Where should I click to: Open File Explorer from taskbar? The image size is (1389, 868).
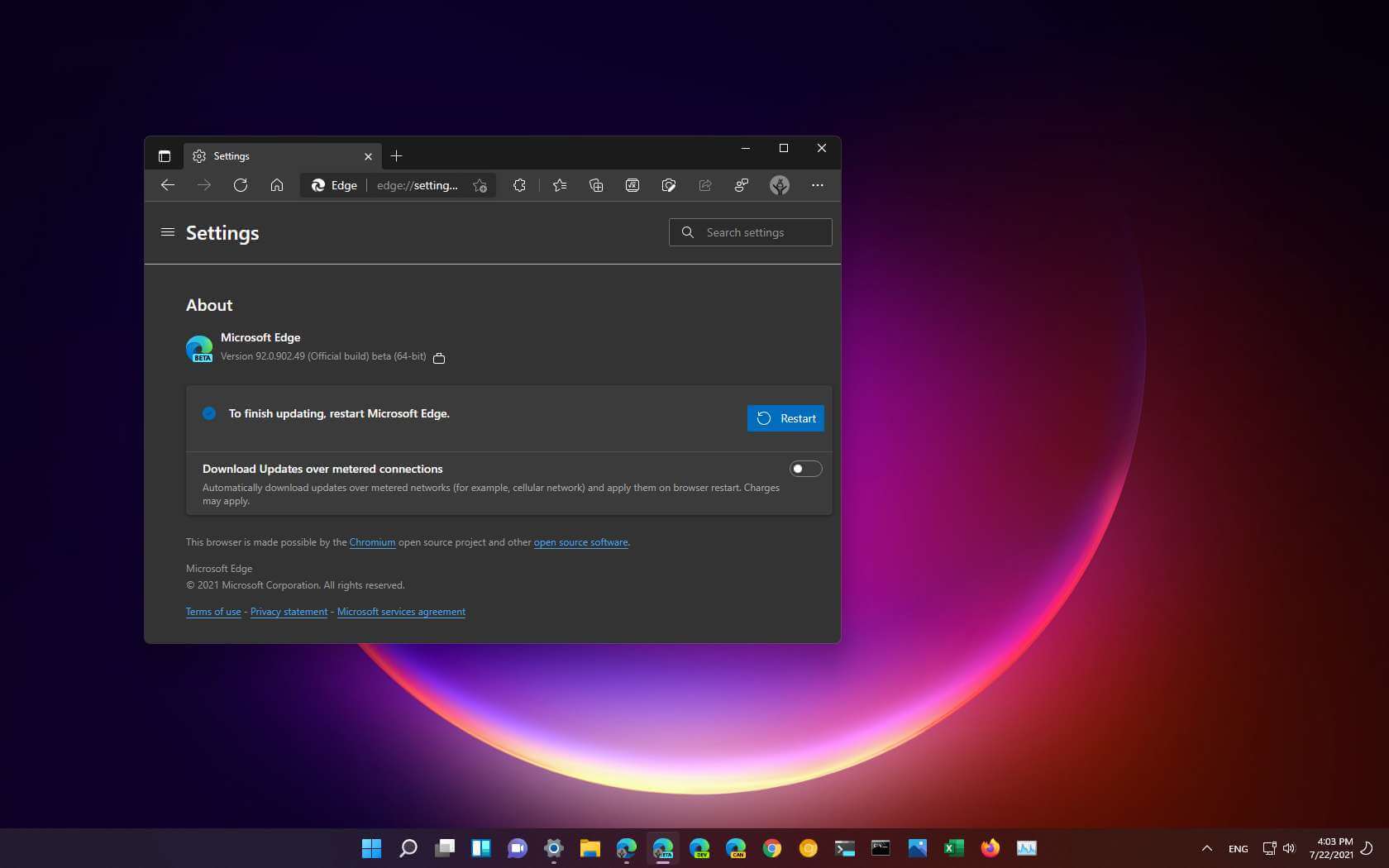point(590,848)
